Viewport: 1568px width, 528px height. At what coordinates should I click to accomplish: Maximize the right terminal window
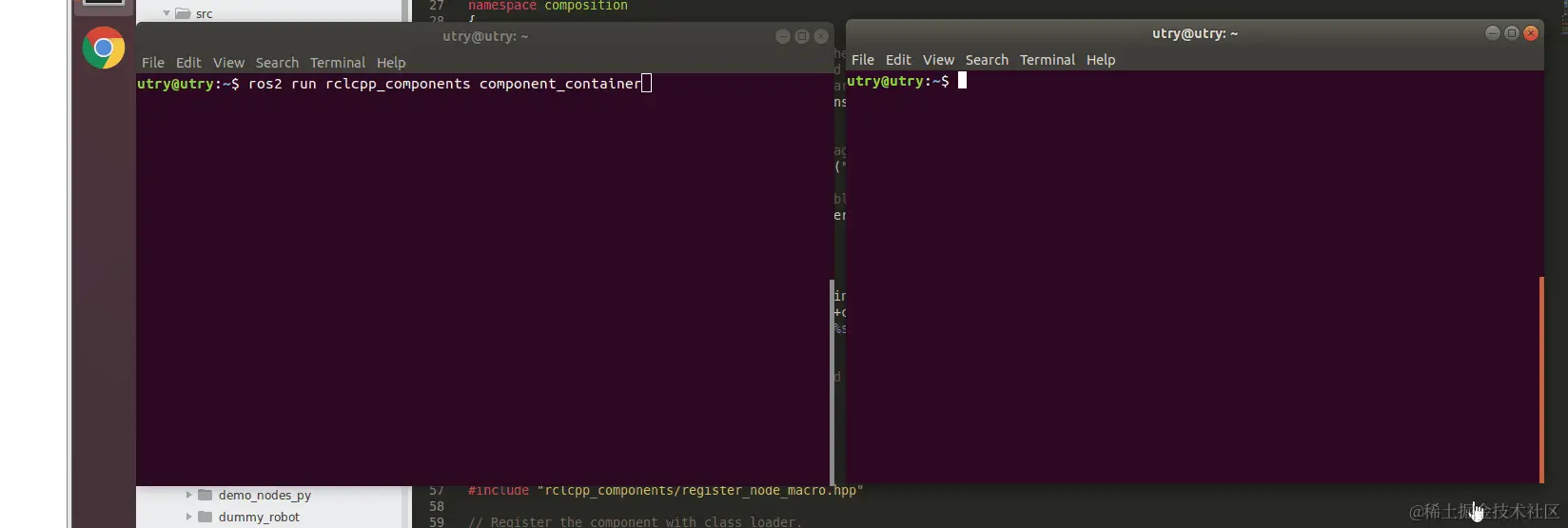(x=1512, y=33)
